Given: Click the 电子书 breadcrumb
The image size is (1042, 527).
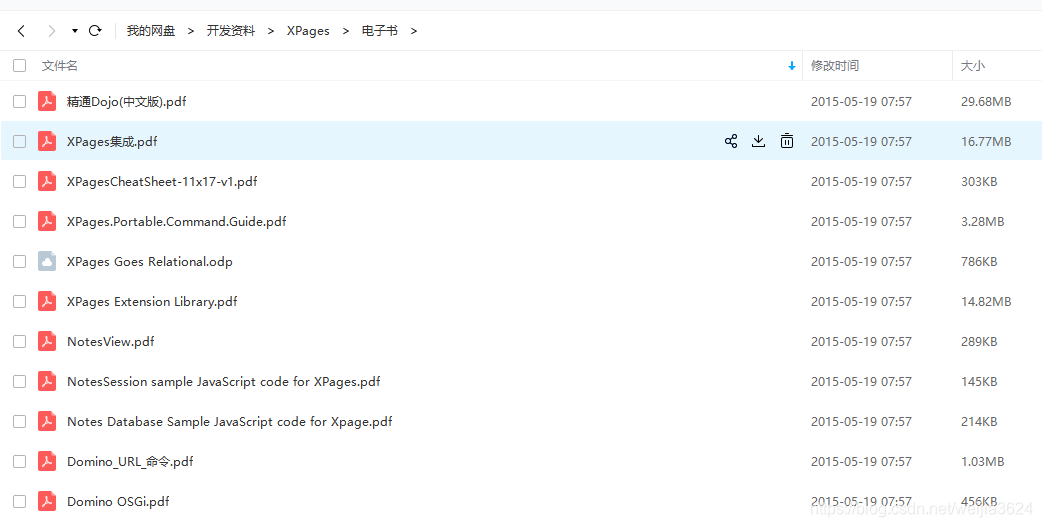Looking at the screenshot, I should [379, 31].
